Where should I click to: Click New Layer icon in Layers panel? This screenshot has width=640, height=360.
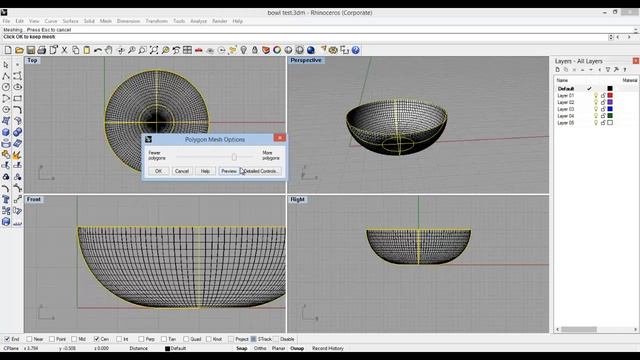coord(558,70)
